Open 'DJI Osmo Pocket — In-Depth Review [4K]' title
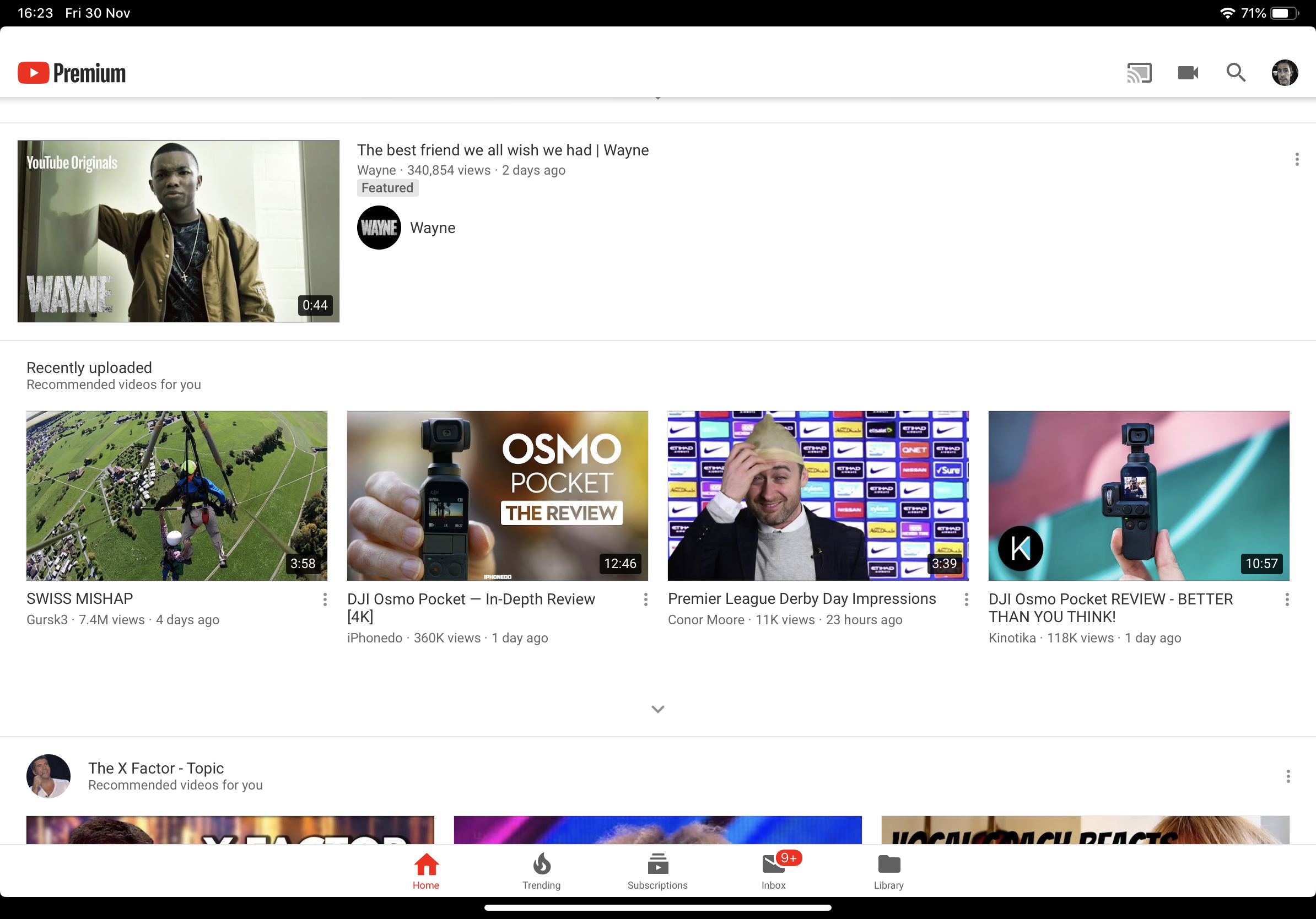1316x919 pixels. [471, 608]
